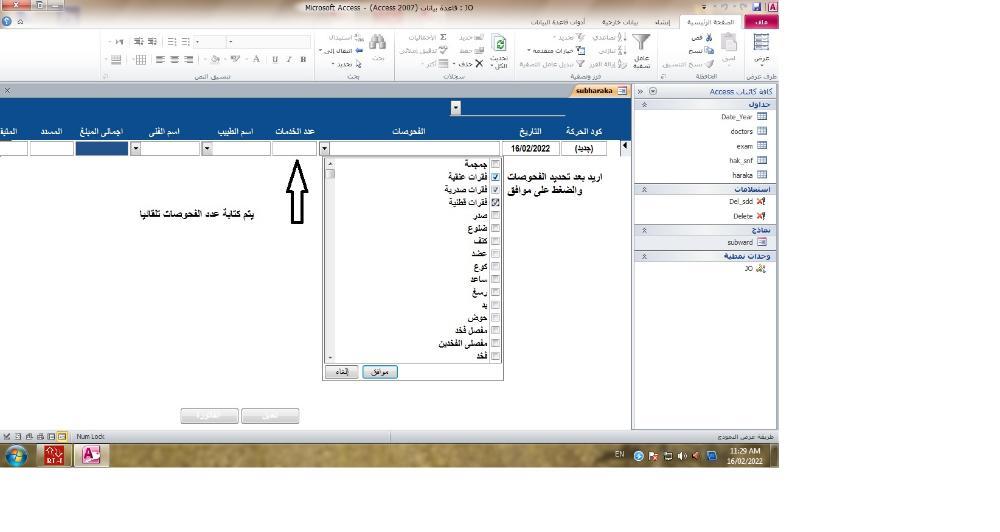
Task: Click the Paste clipboard icon
Action: (728, 43)
